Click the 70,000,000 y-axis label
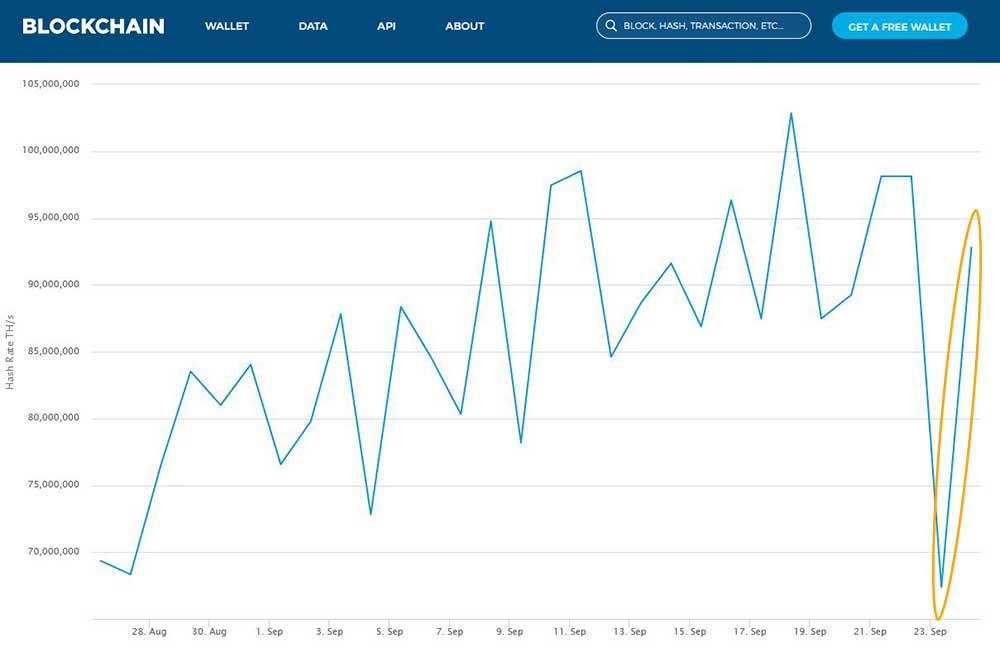Screen dimensions: 1000x667 (x=54, y=552)
